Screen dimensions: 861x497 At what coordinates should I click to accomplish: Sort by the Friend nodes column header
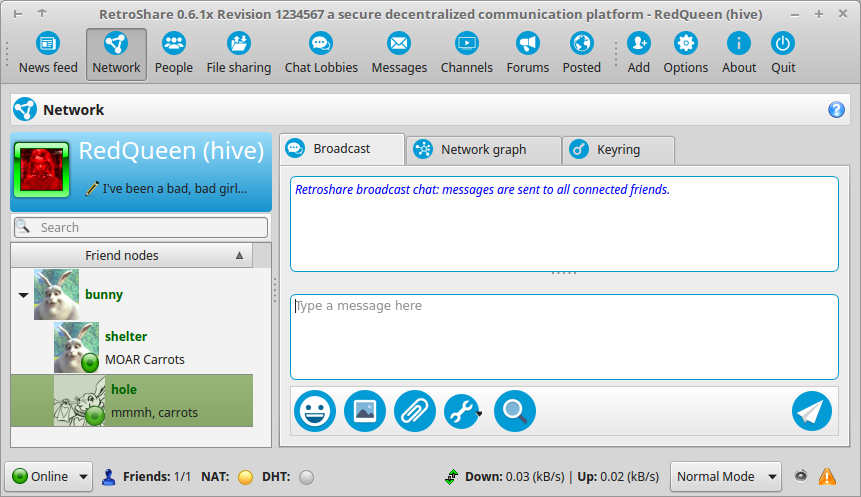tap(132, 255)
